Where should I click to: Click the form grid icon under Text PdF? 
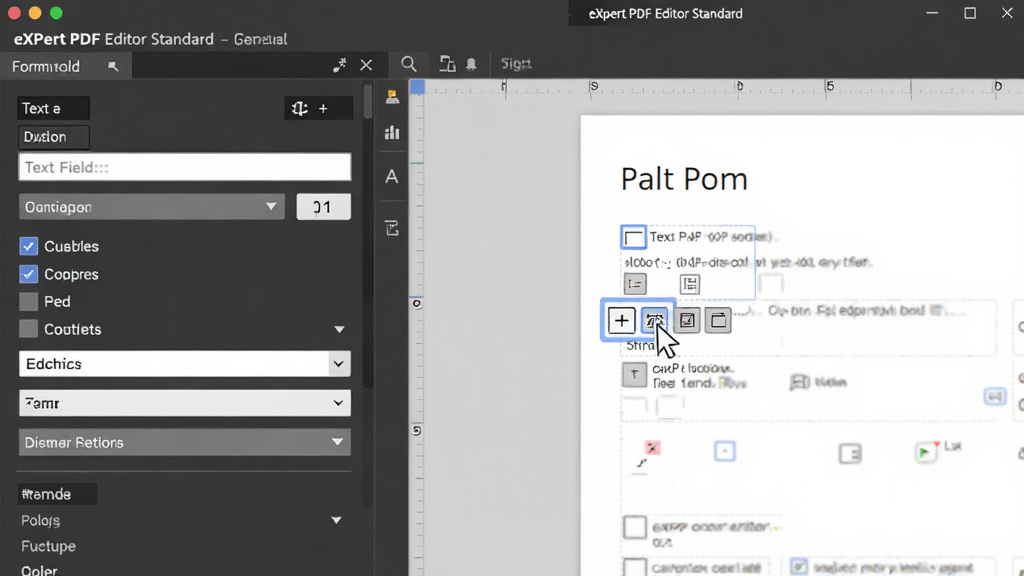pyautogui.click(x=690, y=284)
